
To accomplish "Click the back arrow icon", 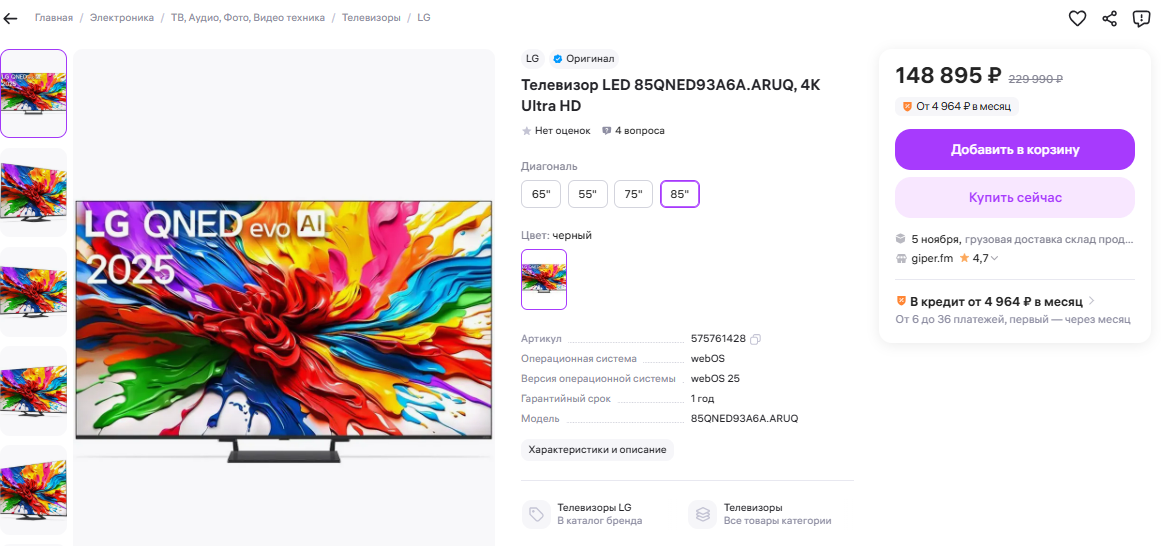I will (10, 18).
